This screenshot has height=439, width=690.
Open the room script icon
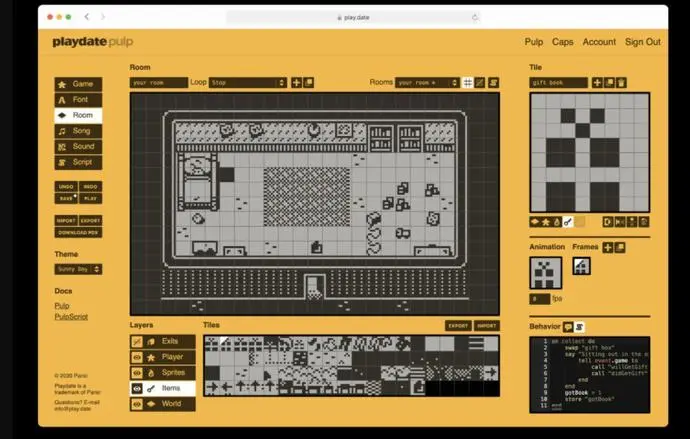(494, 83)
